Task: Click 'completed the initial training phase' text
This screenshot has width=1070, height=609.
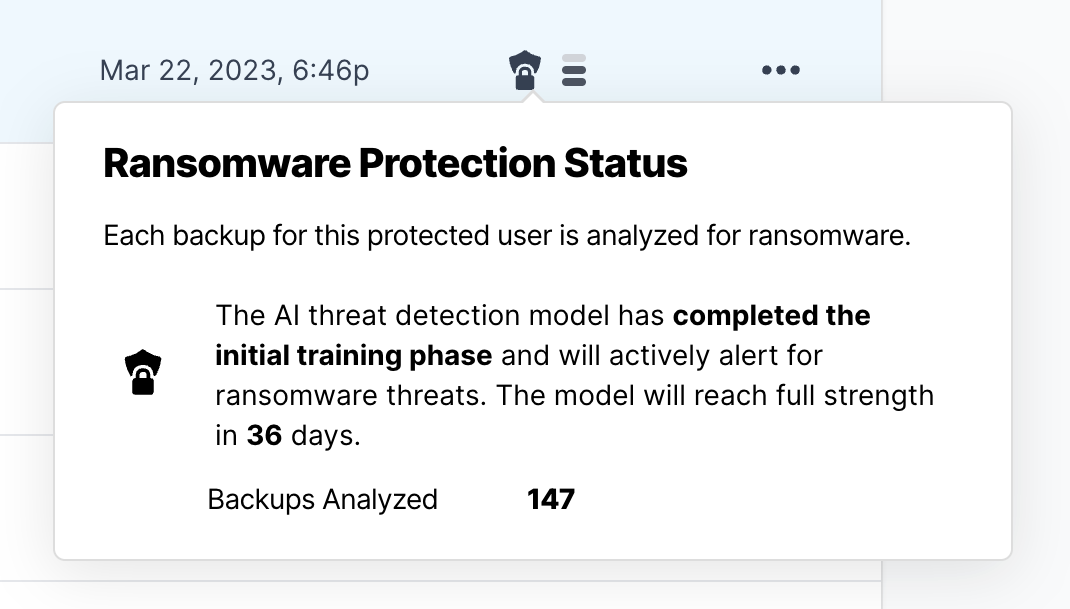Action: coord(543,335)
